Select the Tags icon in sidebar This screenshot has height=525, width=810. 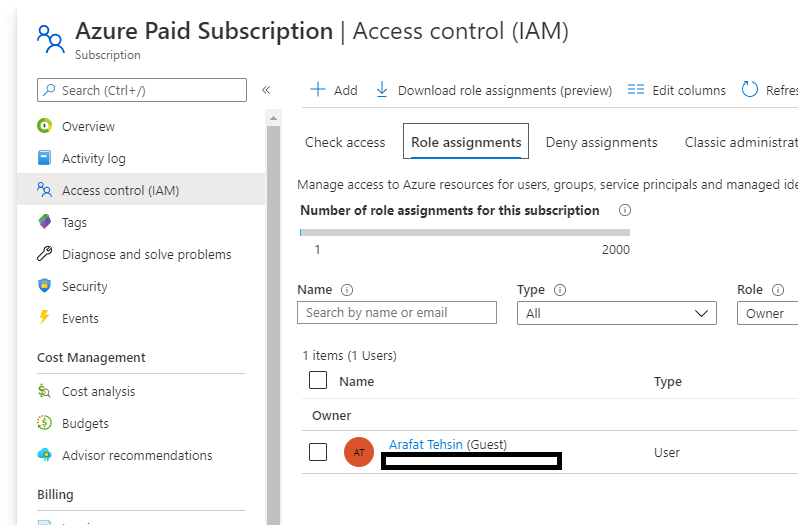44,222
